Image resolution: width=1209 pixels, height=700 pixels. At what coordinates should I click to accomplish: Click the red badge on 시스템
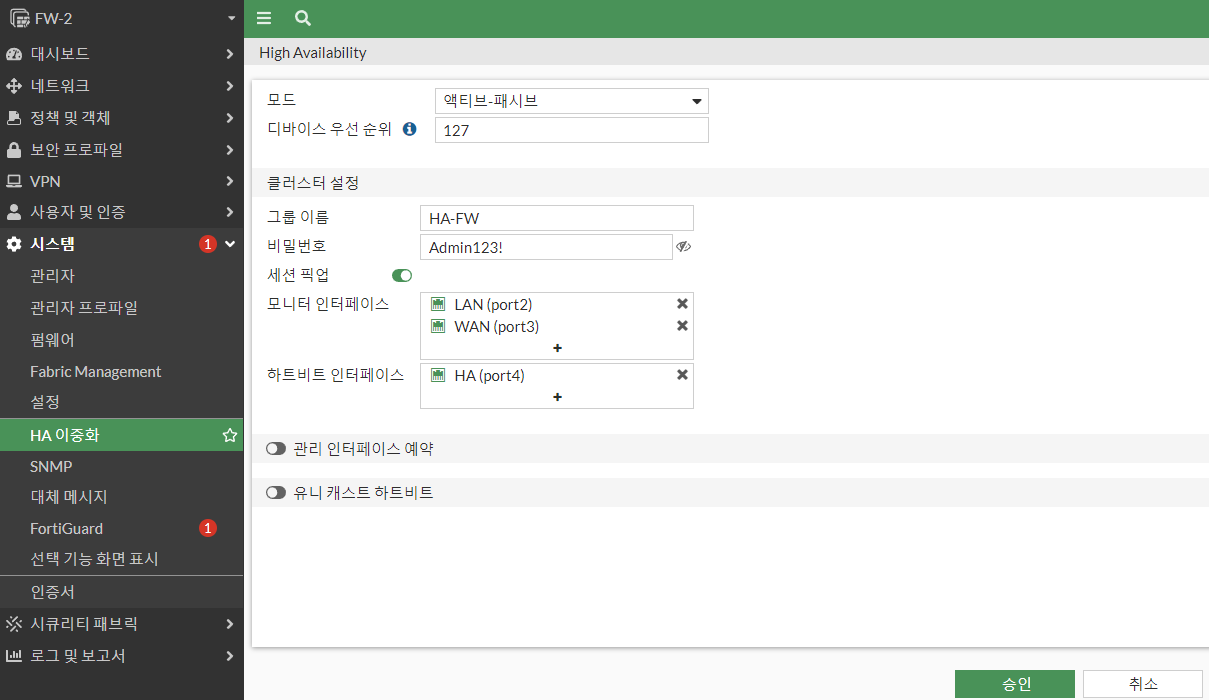[x=207, y=244]
